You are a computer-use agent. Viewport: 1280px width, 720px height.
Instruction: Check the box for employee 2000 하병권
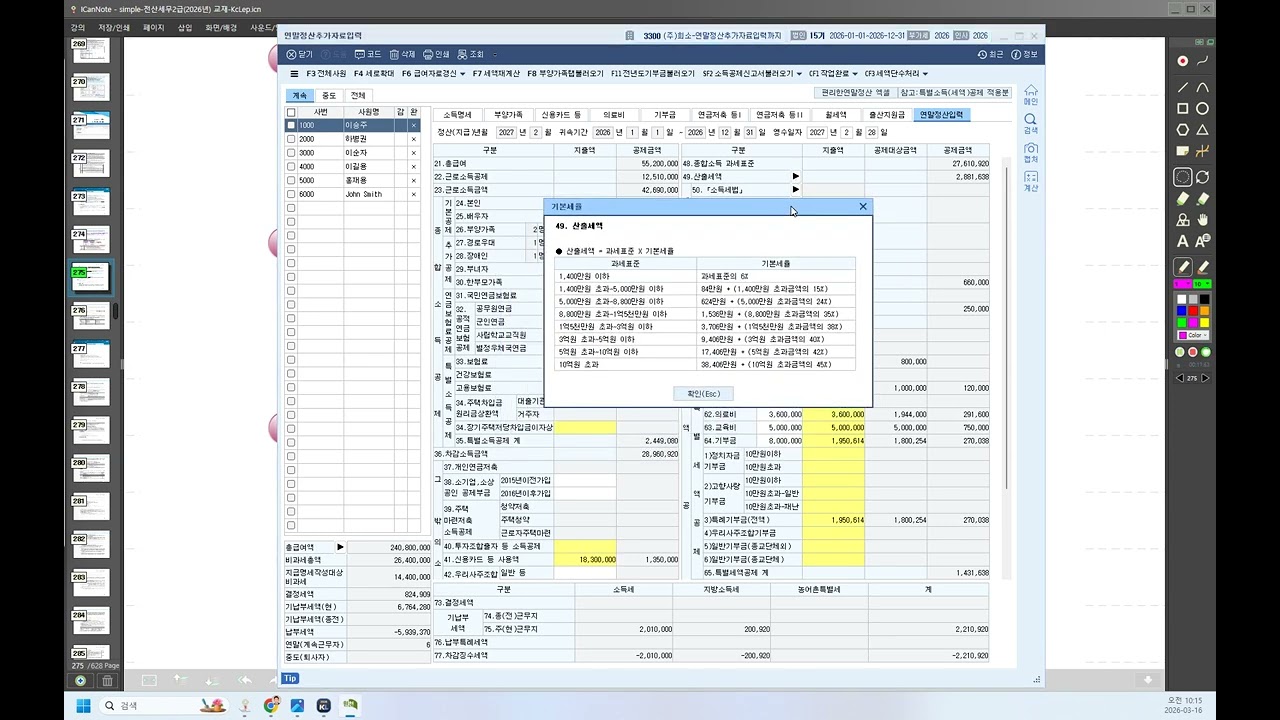point(291,139)
